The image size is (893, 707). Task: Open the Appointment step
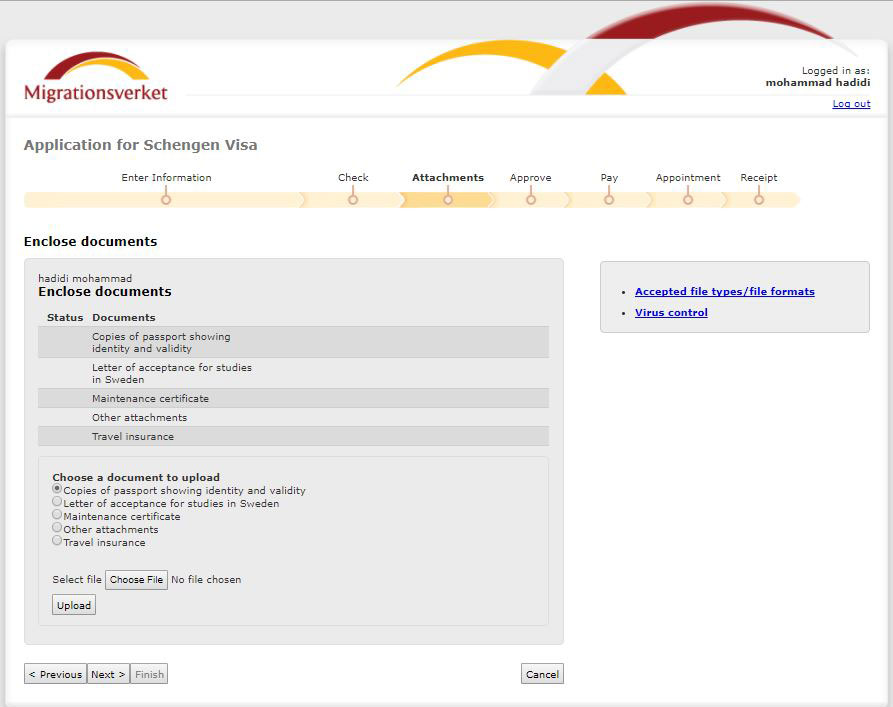pyautogui.click(x=688, y=199)
